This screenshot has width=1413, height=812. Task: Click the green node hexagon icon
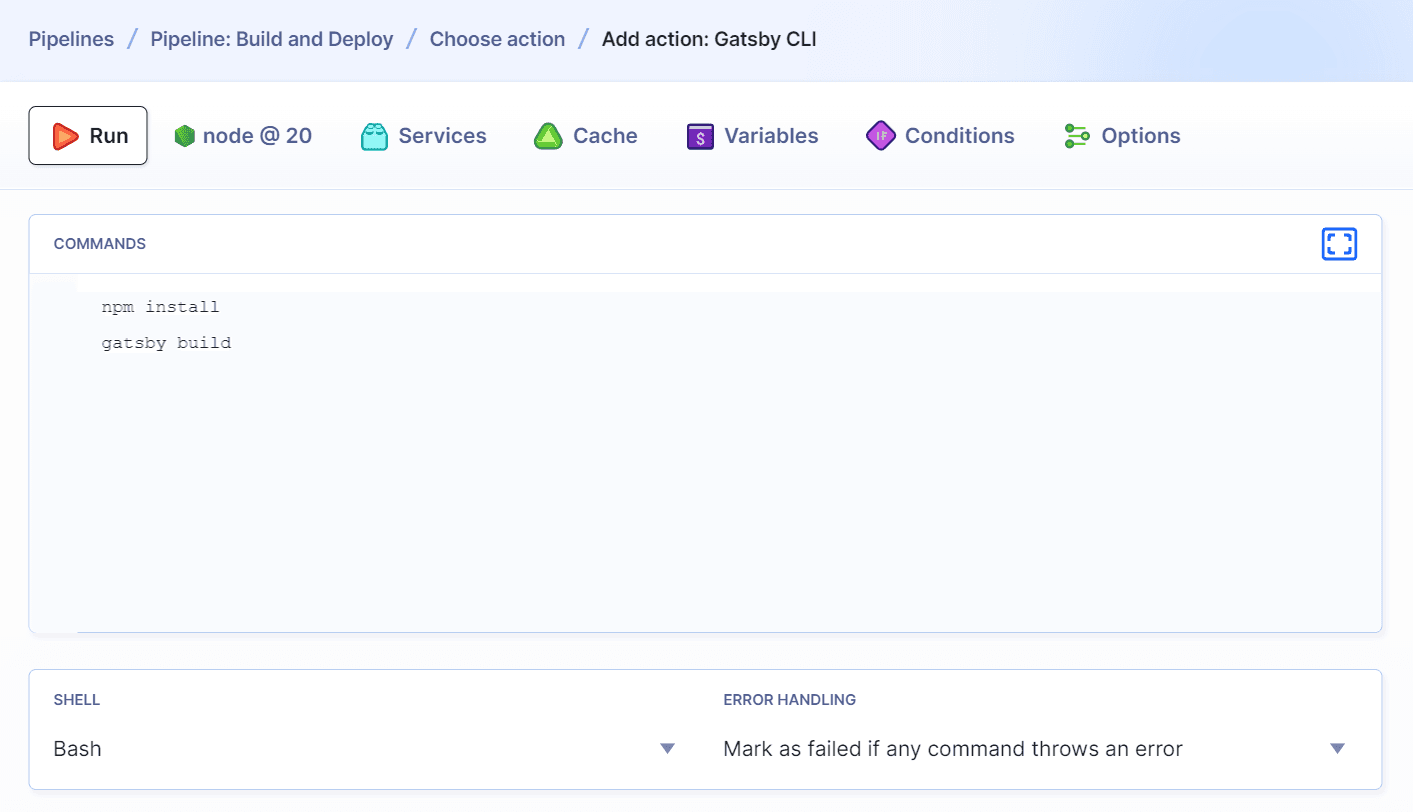(x=184, y=135)
